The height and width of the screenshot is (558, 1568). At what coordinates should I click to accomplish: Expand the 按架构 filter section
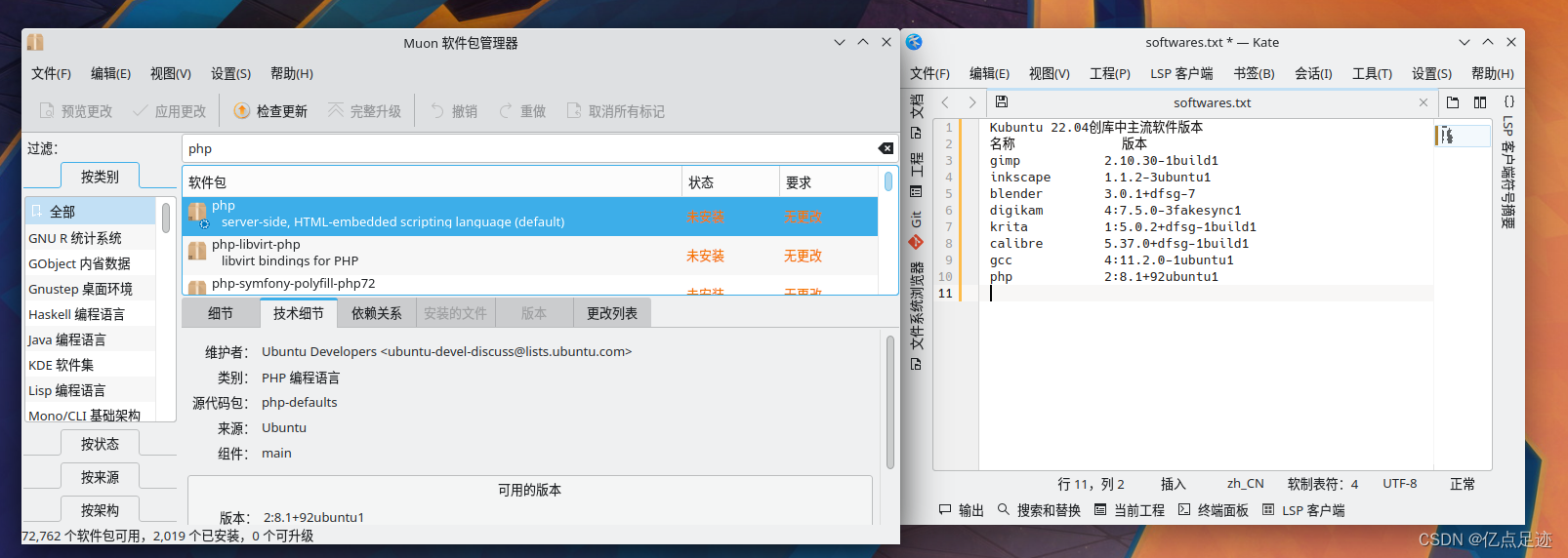[x=100, y=510]
